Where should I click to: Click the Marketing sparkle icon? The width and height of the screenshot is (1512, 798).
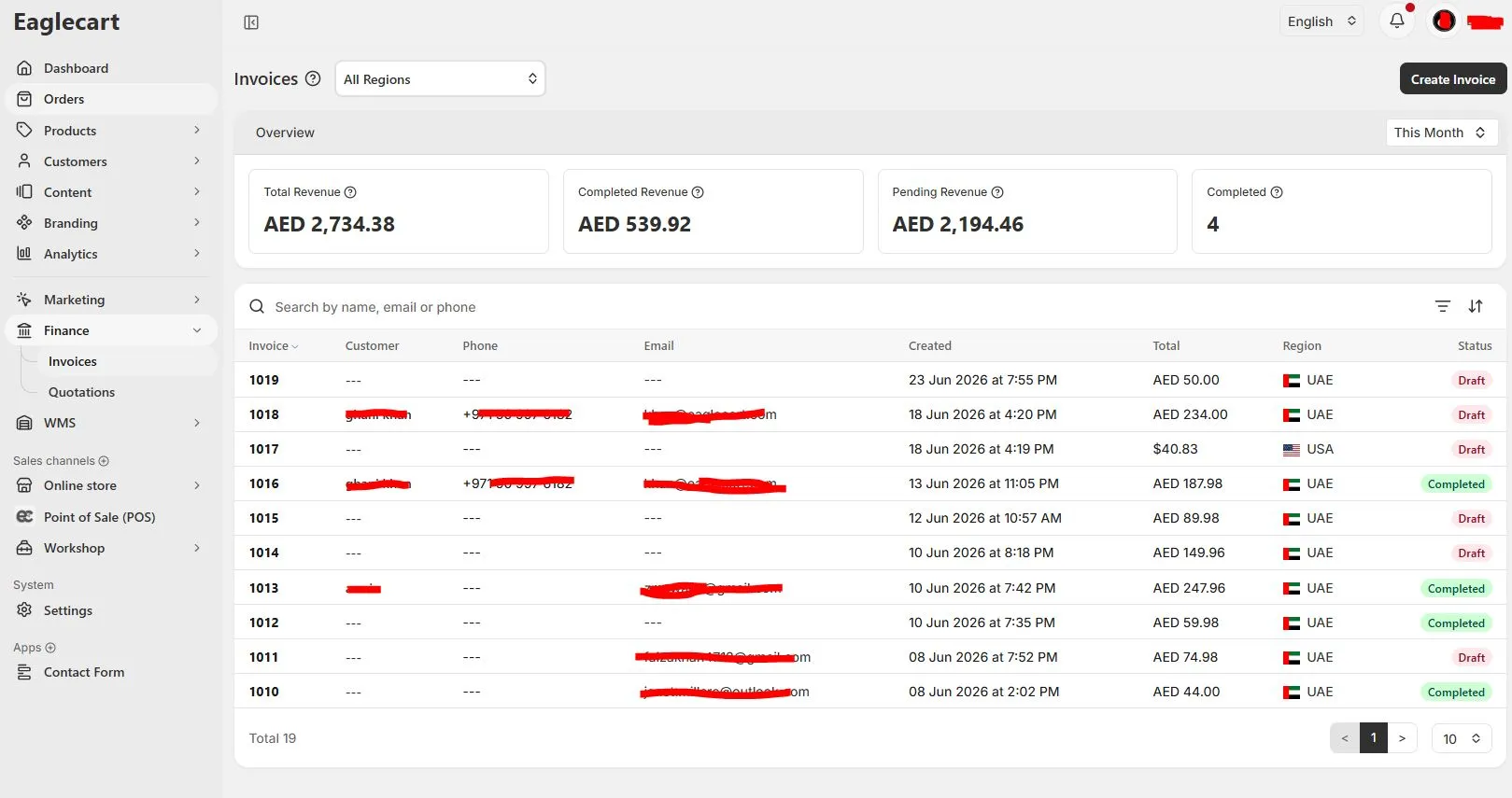point(24,300)
